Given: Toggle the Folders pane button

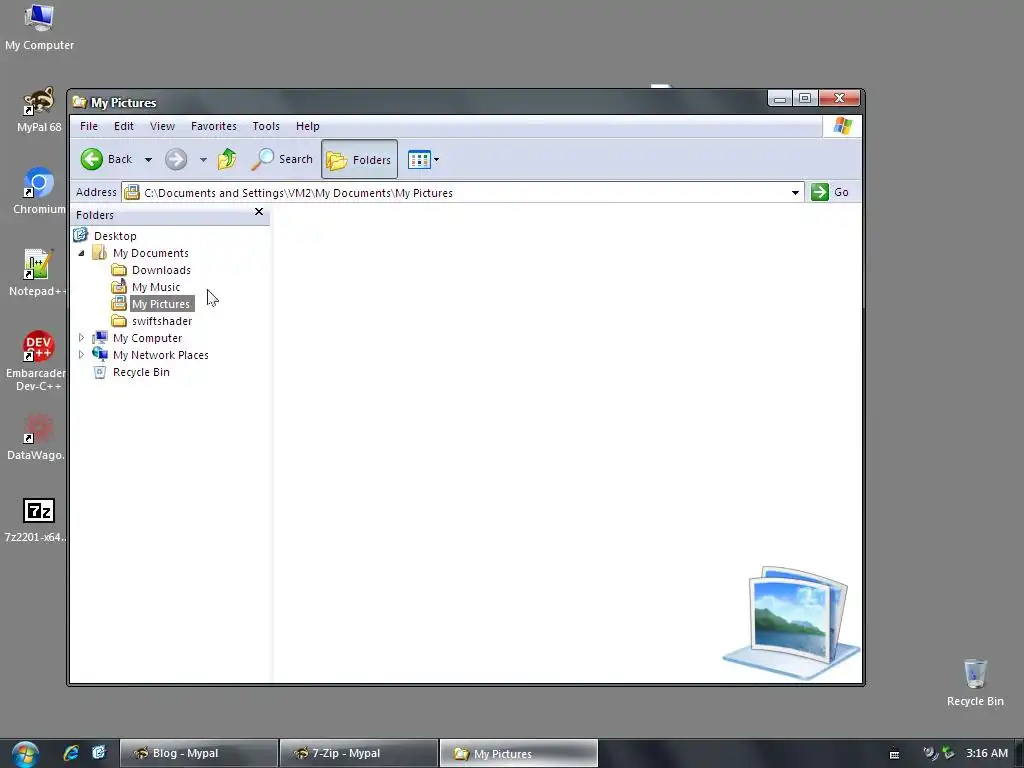Looking at the screenshot, I should [x=359, y=159].
